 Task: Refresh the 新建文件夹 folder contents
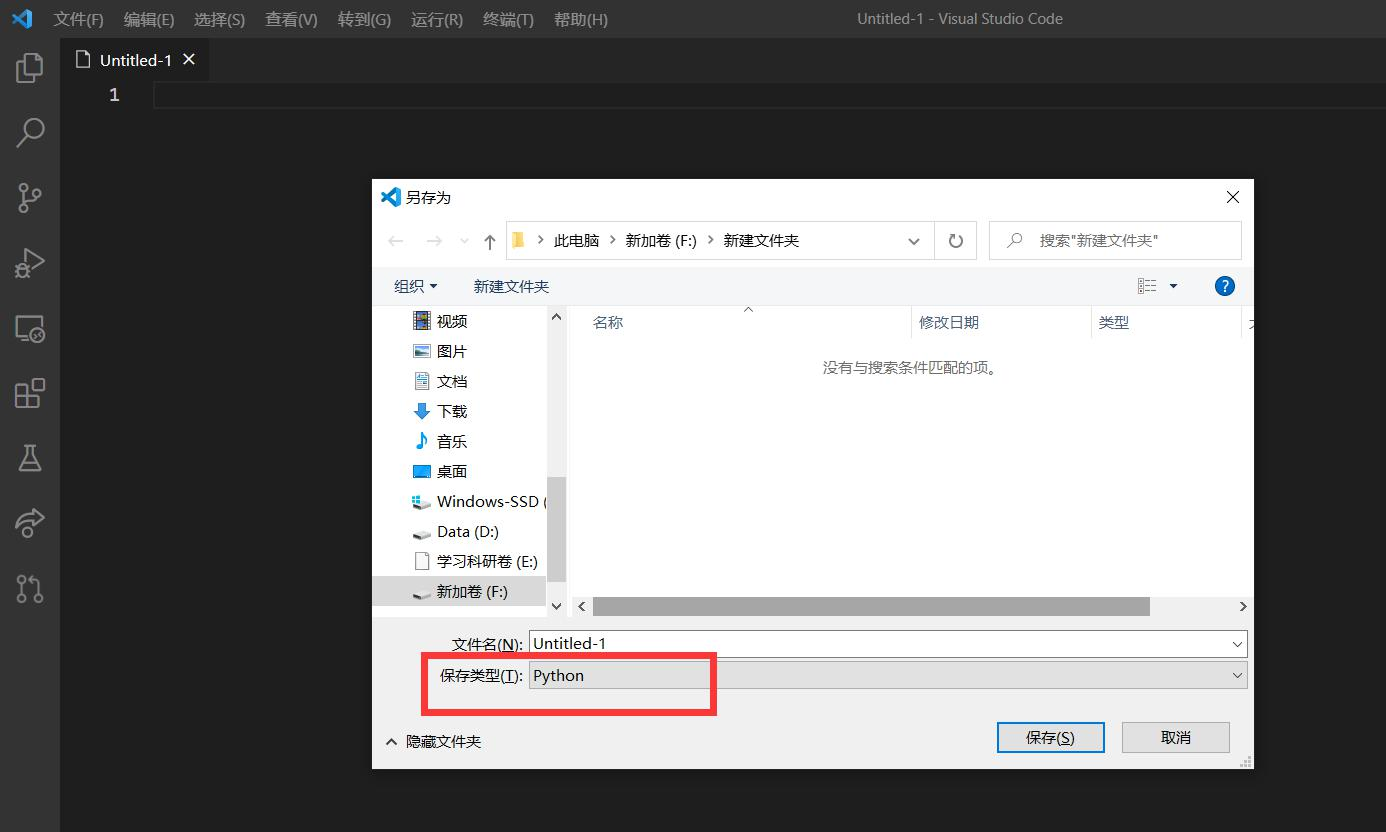[x=954, y=240]
